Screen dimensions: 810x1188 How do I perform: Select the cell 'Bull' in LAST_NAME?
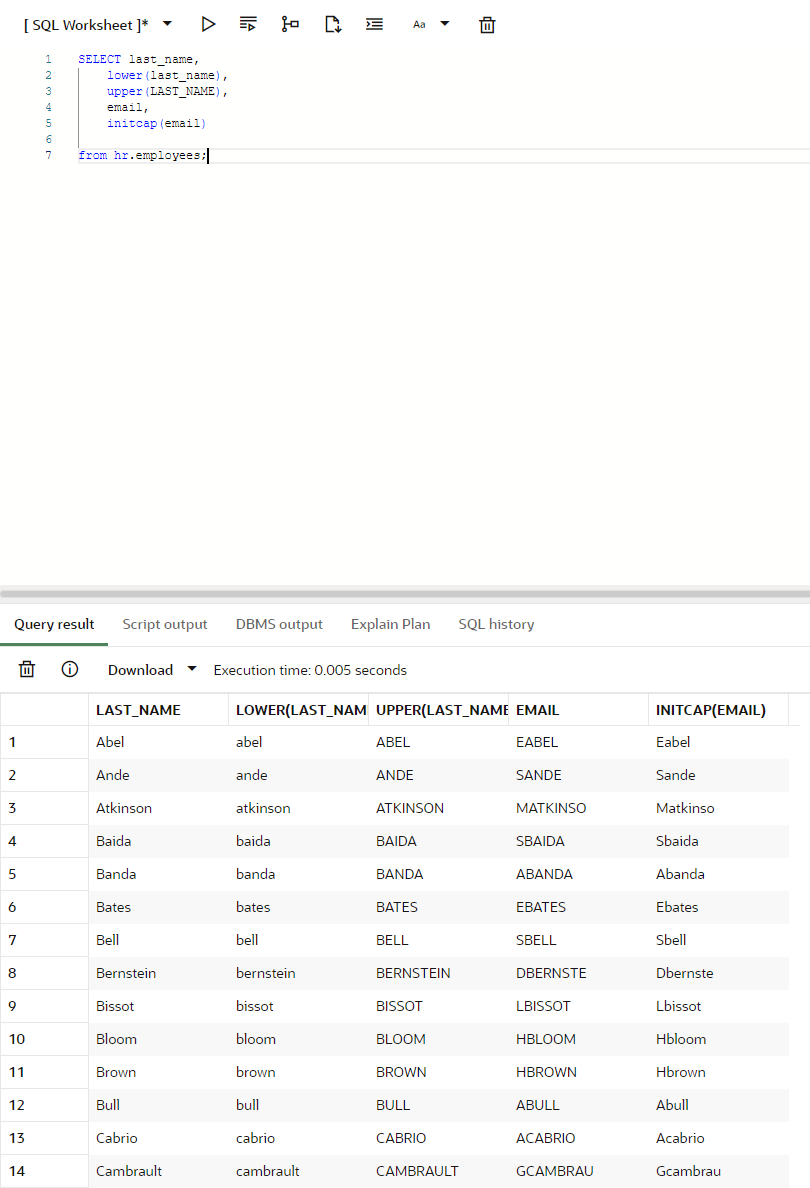point(158,1105)
